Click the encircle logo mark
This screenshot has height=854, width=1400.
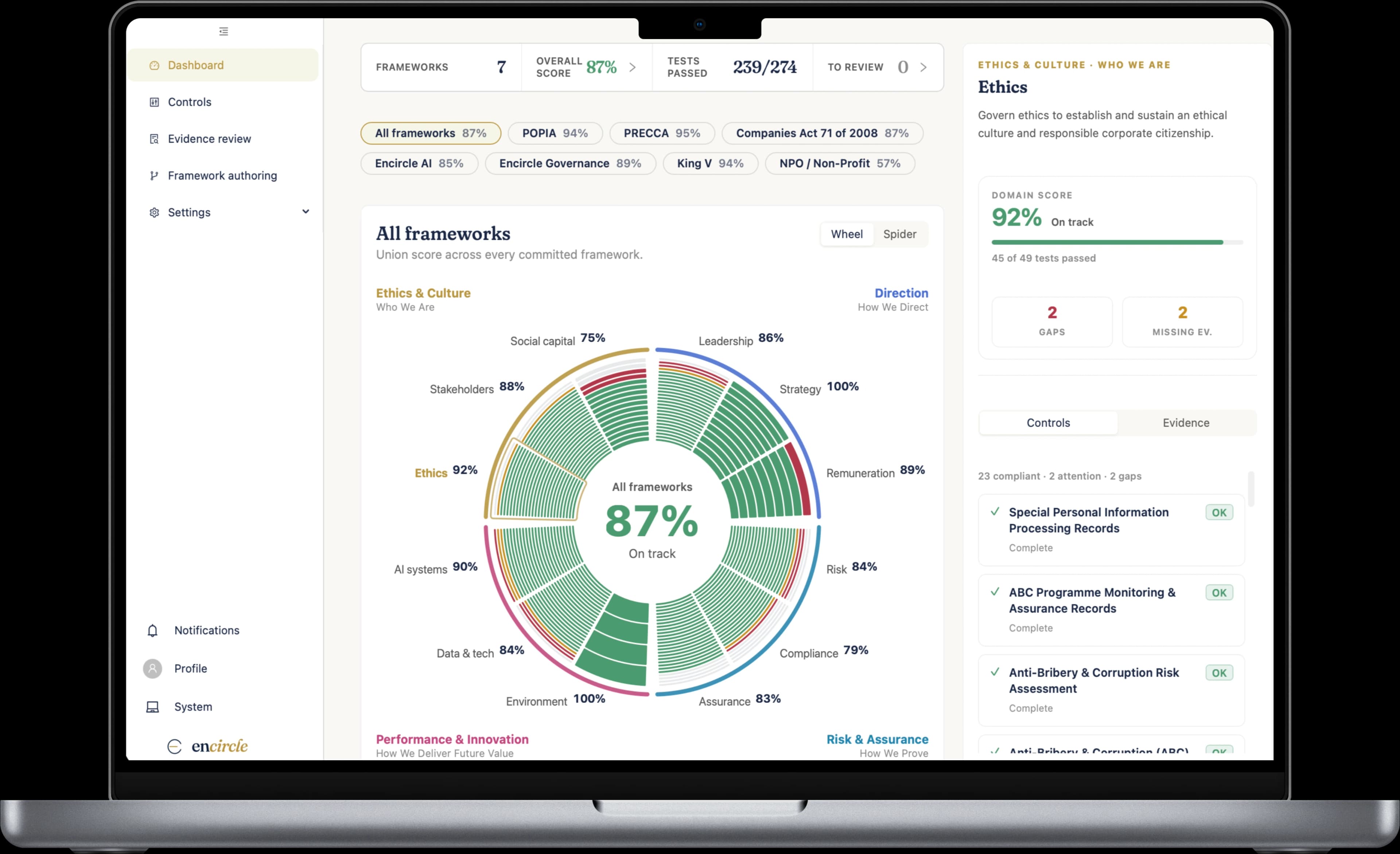174,746
